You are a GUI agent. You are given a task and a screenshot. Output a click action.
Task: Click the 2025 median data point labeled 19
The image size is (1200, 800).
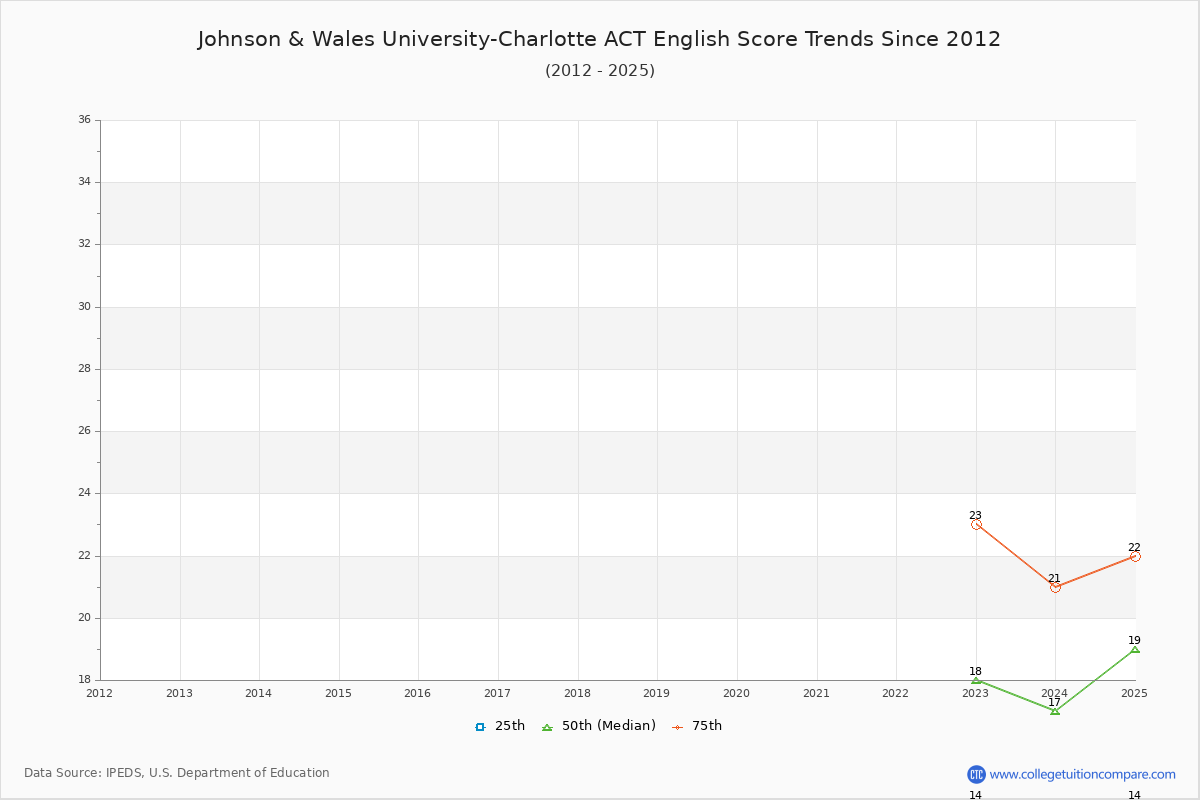pyautogui.click(x=1135, y=649)
